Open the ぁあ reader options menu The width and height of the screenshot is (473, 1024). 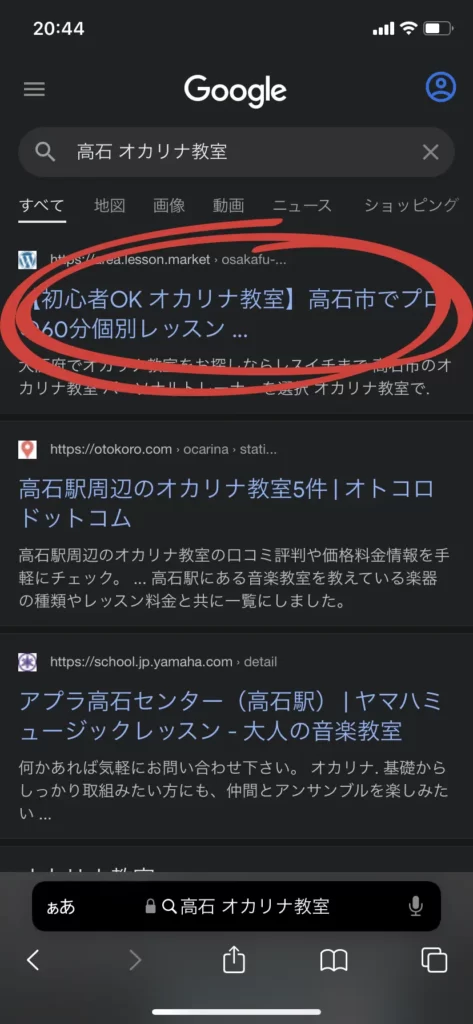coord(61,906)
